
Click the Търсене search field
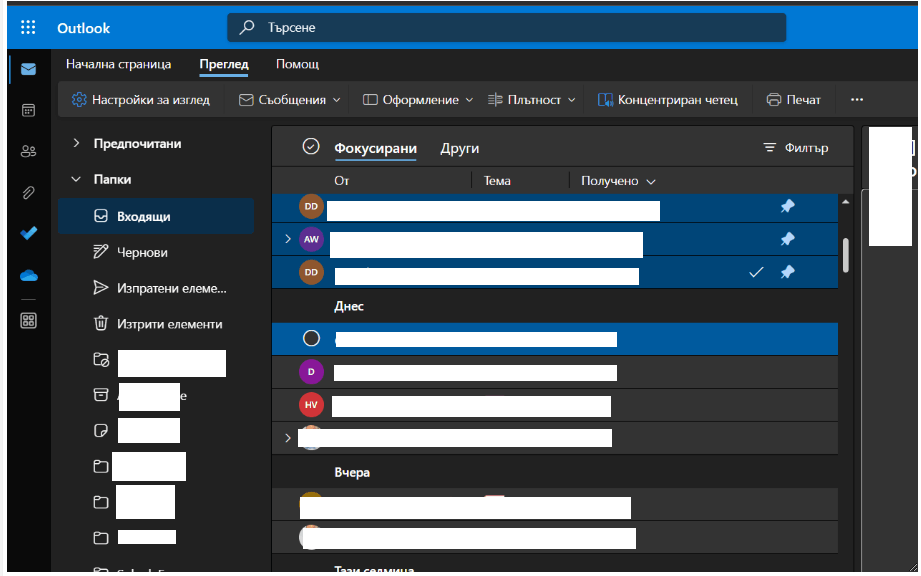(506, 27)
